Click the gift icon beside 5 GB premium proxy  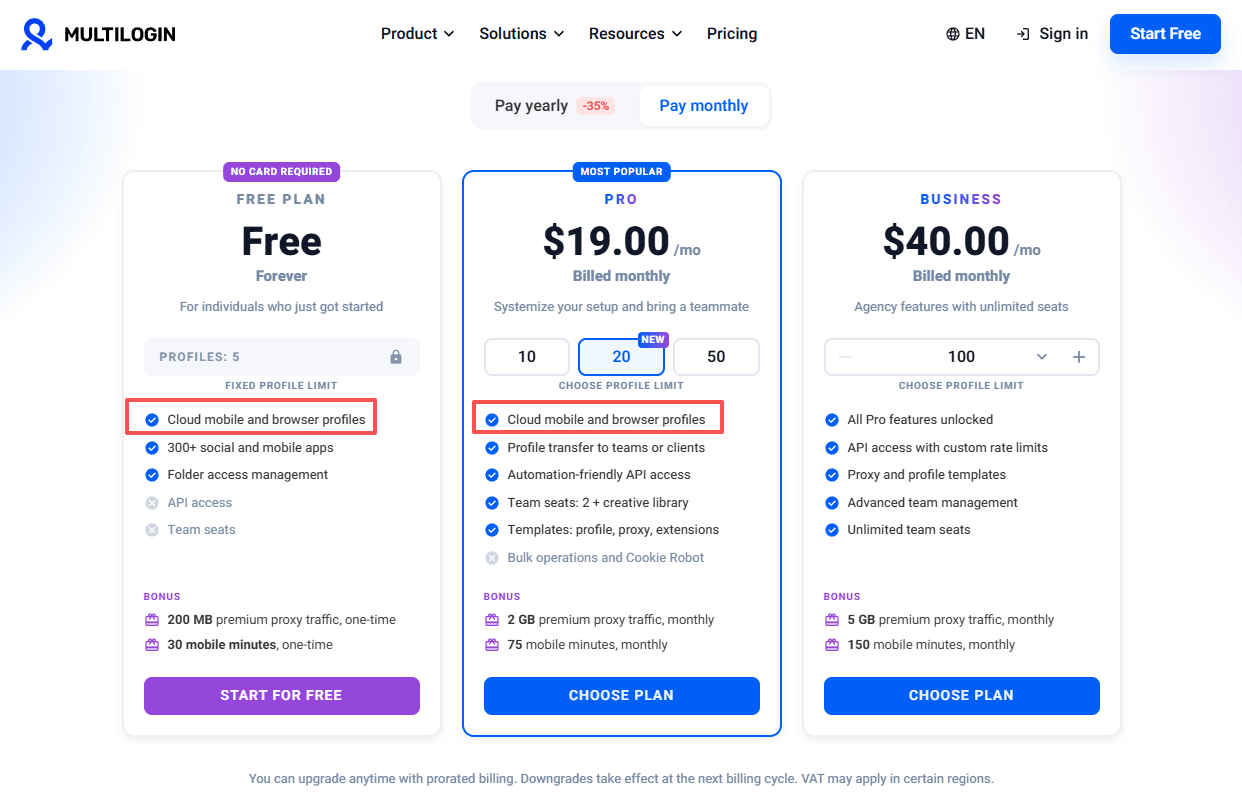pyautogui.click(x=832, y=620)
